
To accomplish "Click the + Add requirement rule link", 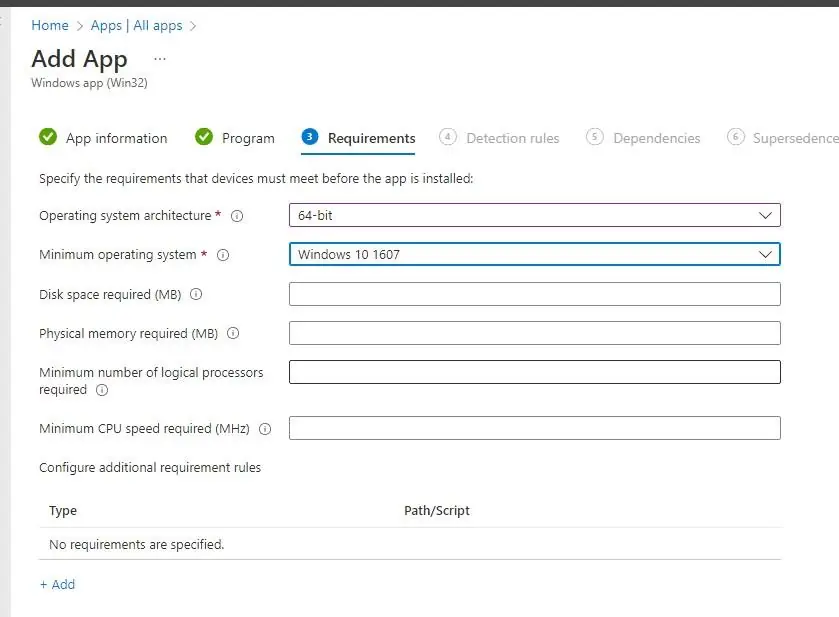I will click(x=57, y=584).
